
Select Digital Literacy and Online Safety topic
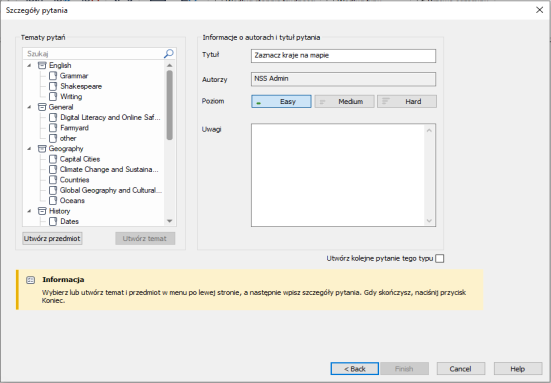click(x=110, y=117)
